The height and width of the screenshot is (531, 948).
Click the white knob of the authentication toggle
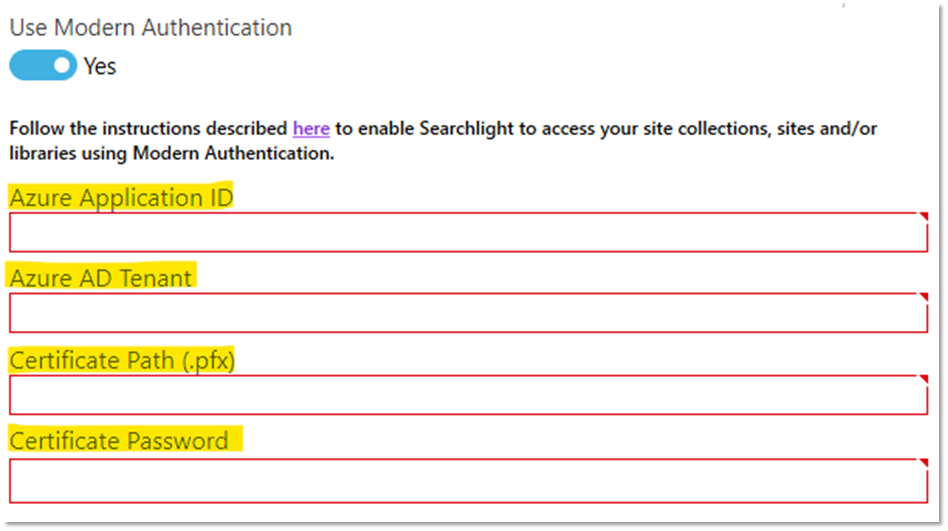(x=62, y=66)
